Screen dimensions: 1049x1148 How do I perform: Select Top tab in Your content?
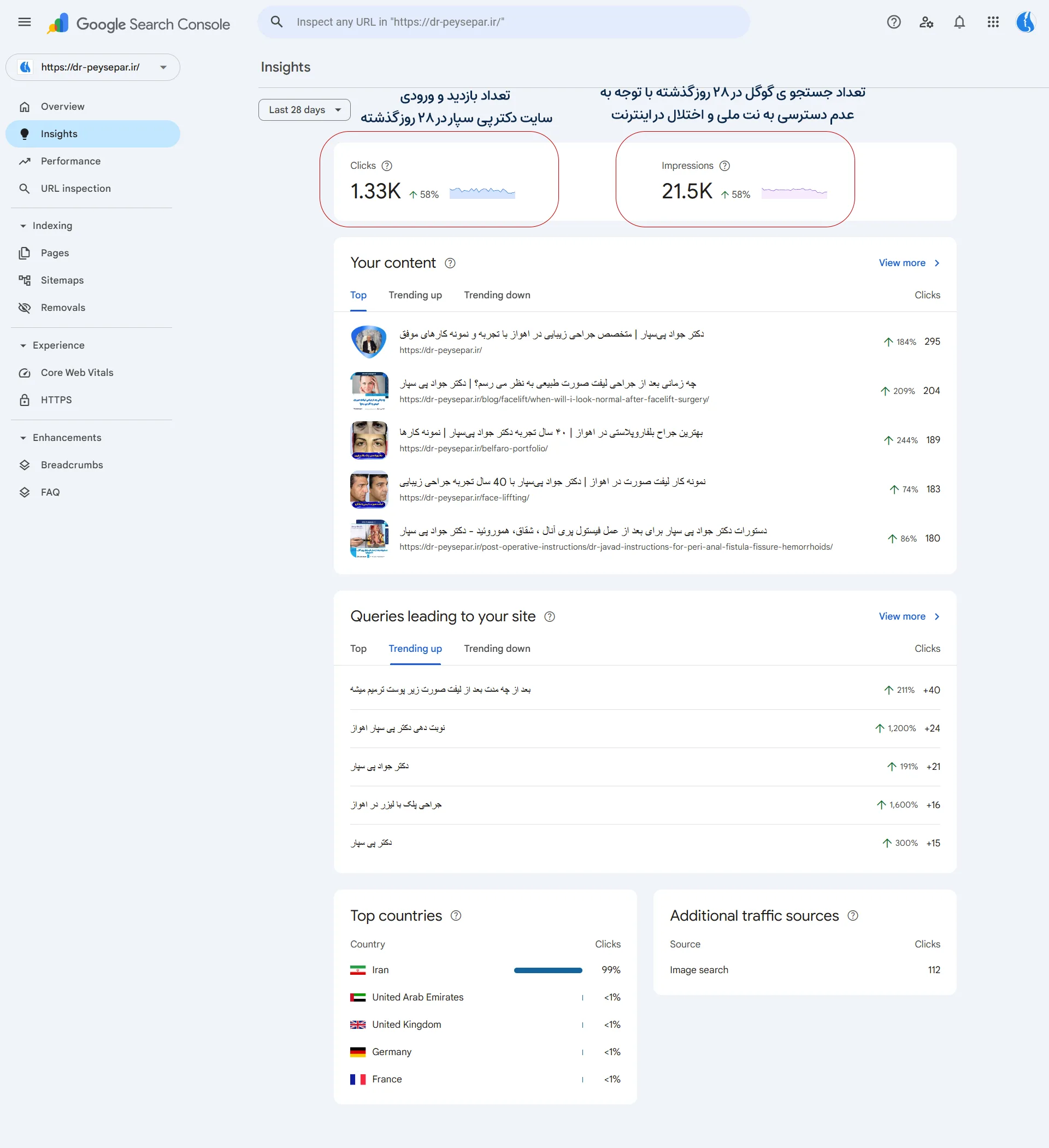358,295
